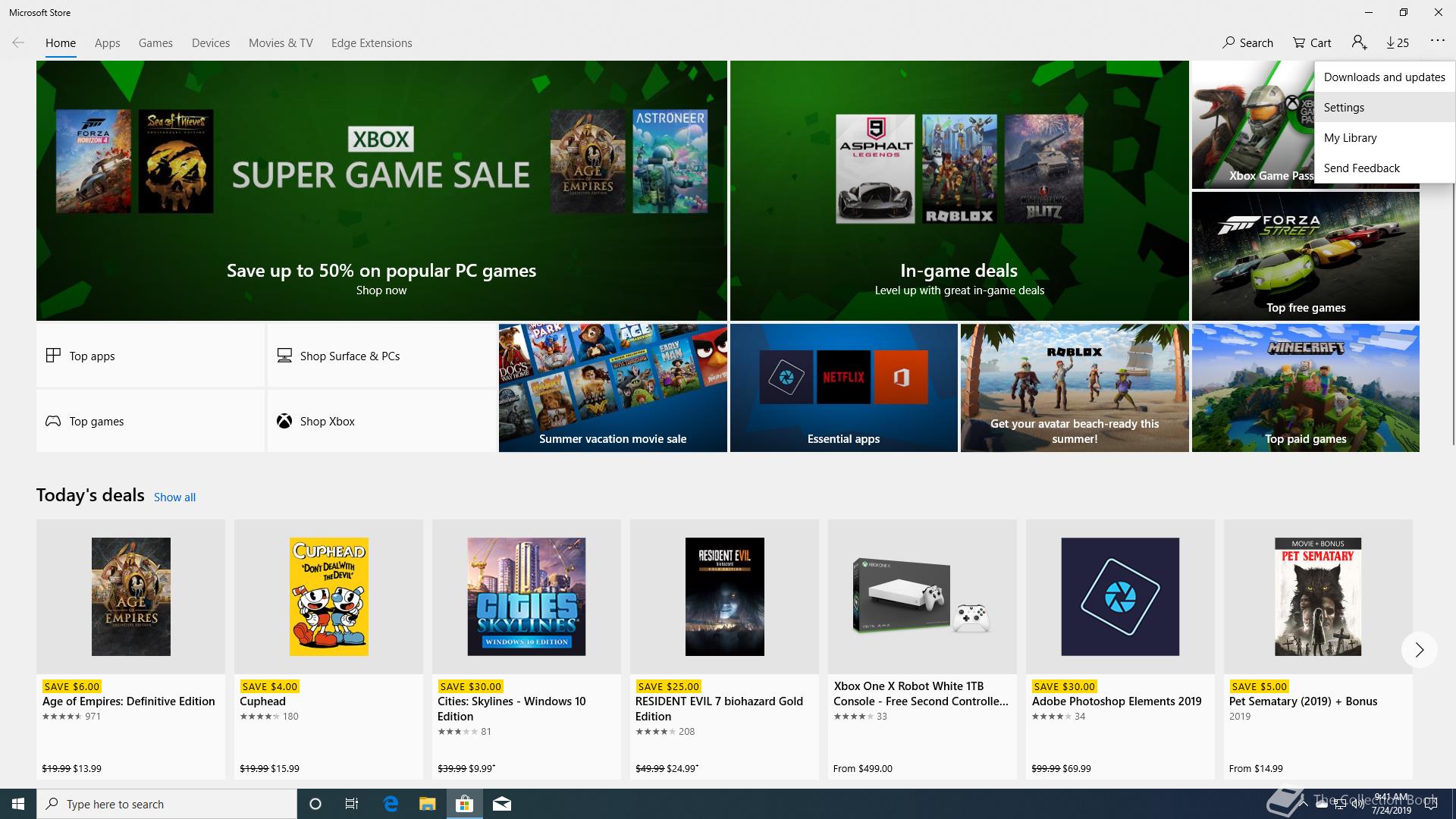
Task: Switch to the Edge Extensions tab
Action: tap(372, 43)
